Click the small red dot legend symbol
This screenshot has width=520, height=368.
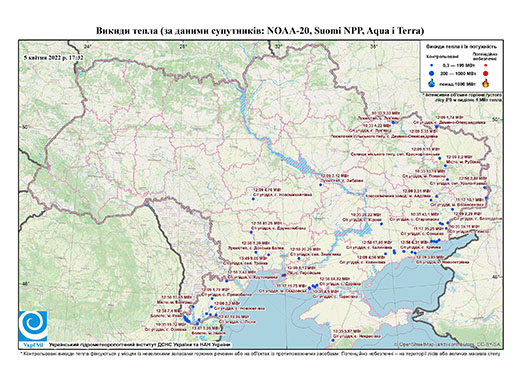(486, 65)
